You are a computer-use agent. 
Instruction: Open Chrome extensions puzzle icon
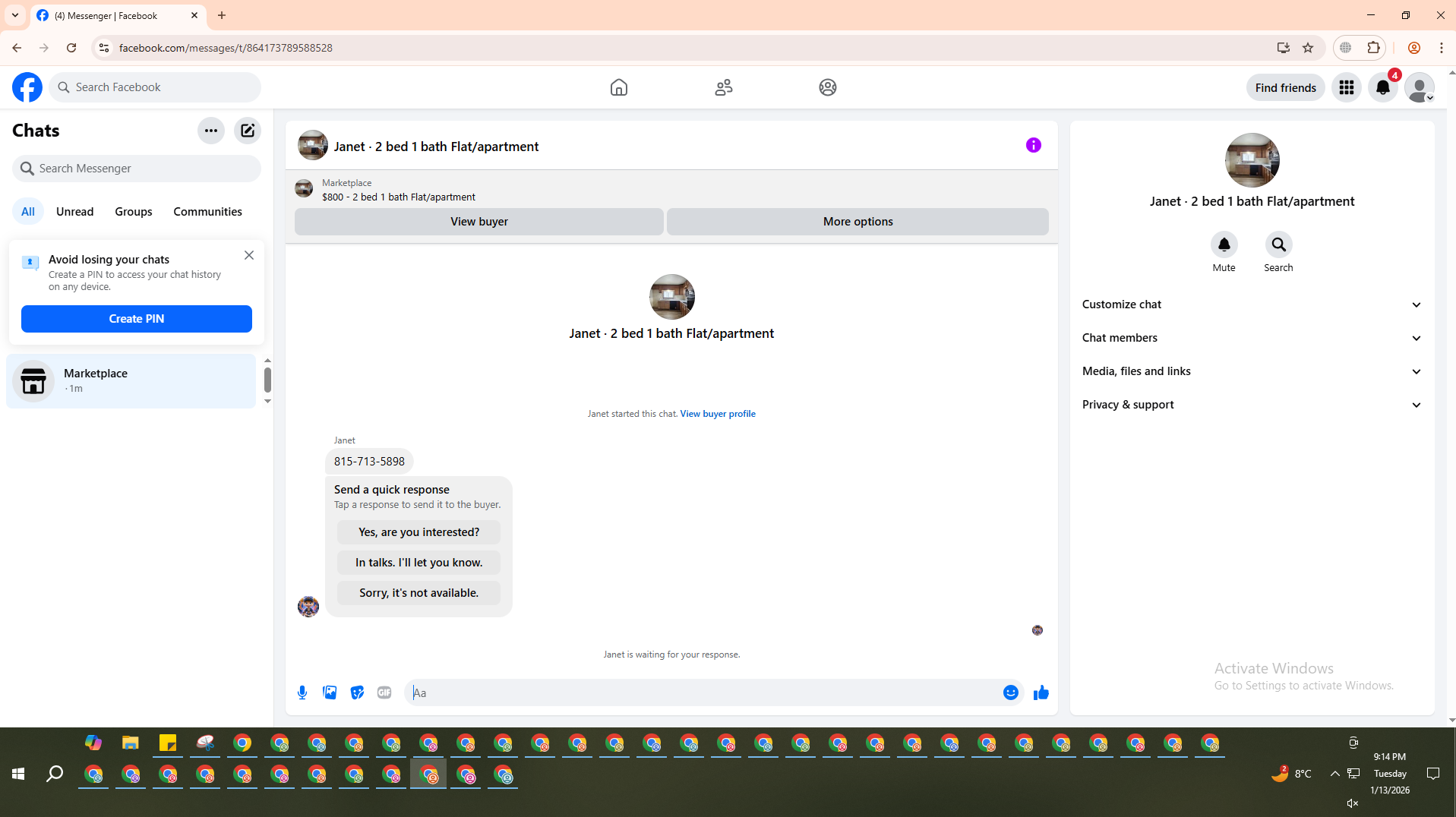[1373, 48]
